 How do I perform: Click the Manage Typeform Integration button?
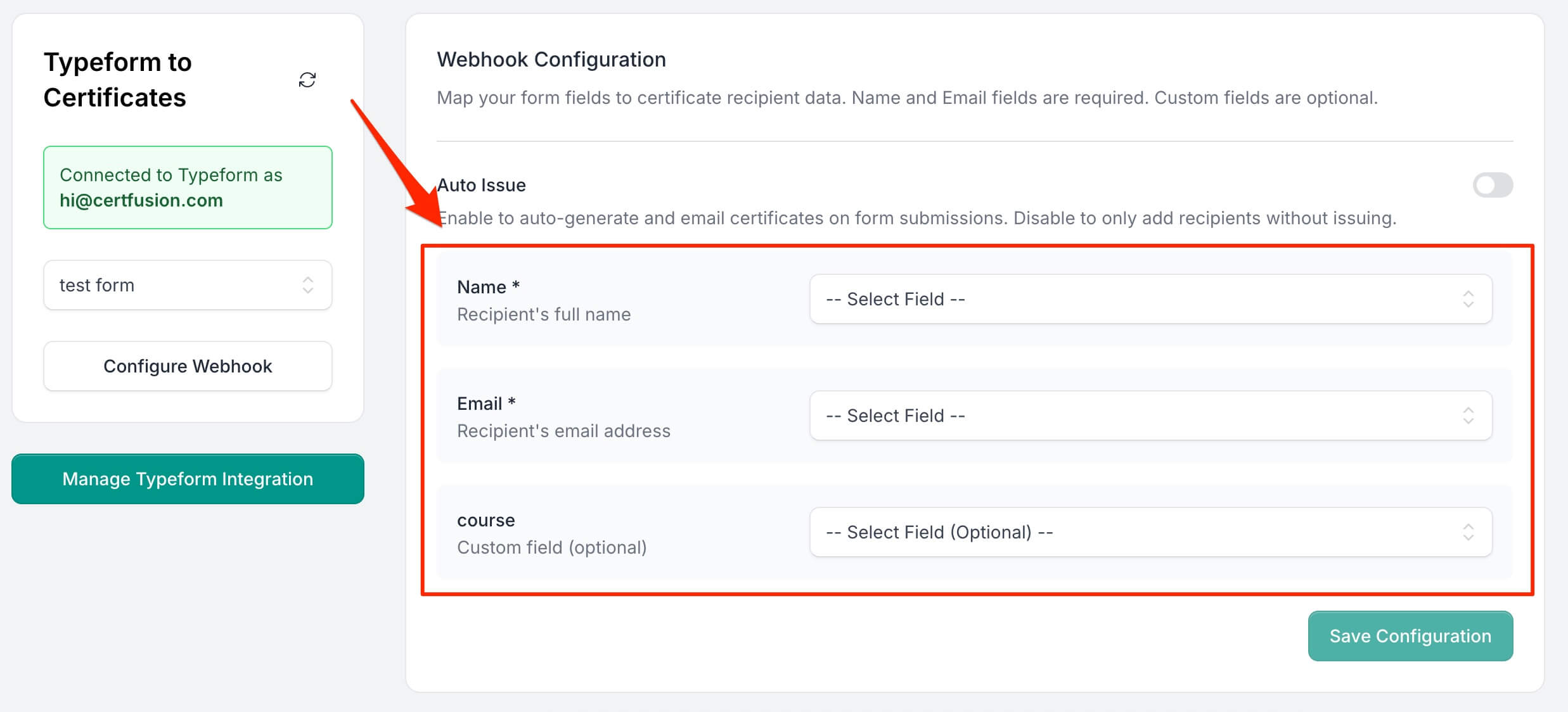click(x=188, y=479)
